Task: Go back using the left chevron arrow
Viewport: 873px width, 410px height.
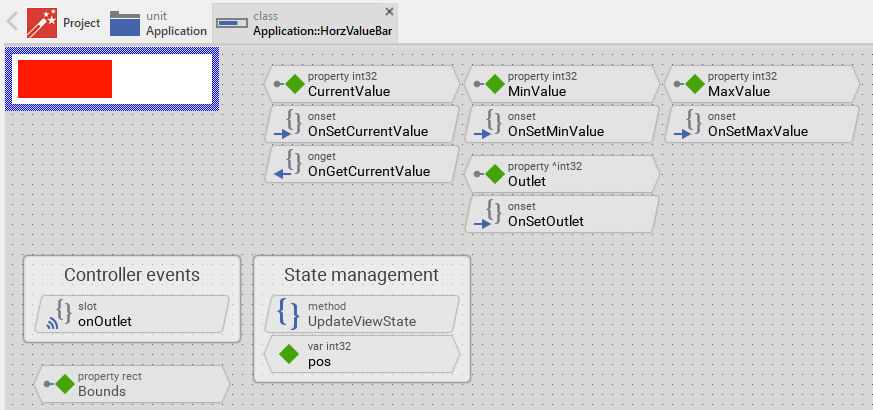Action: (x=13, y=22)
